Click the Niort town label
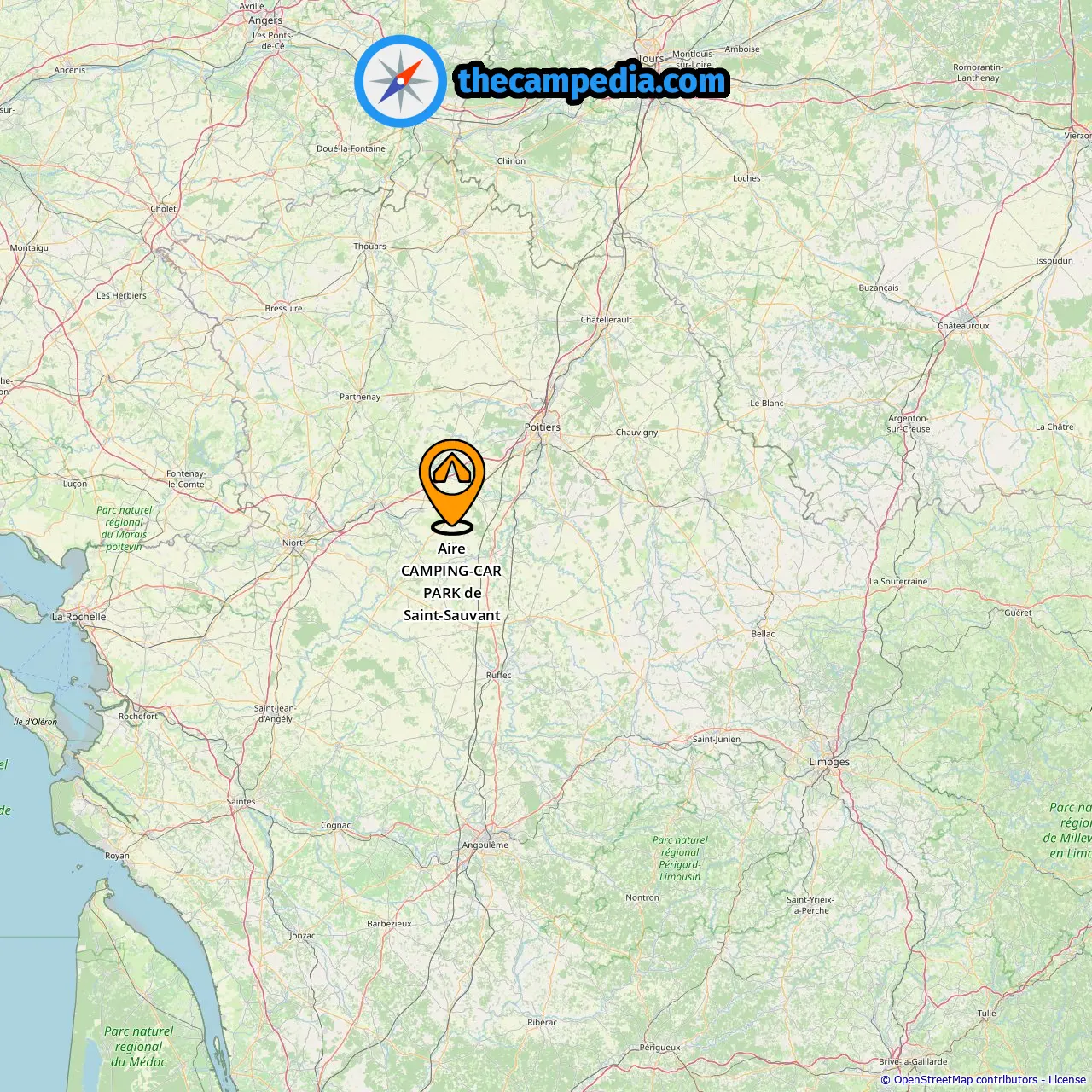The image size is (1092, 1092). coord(293,543)
